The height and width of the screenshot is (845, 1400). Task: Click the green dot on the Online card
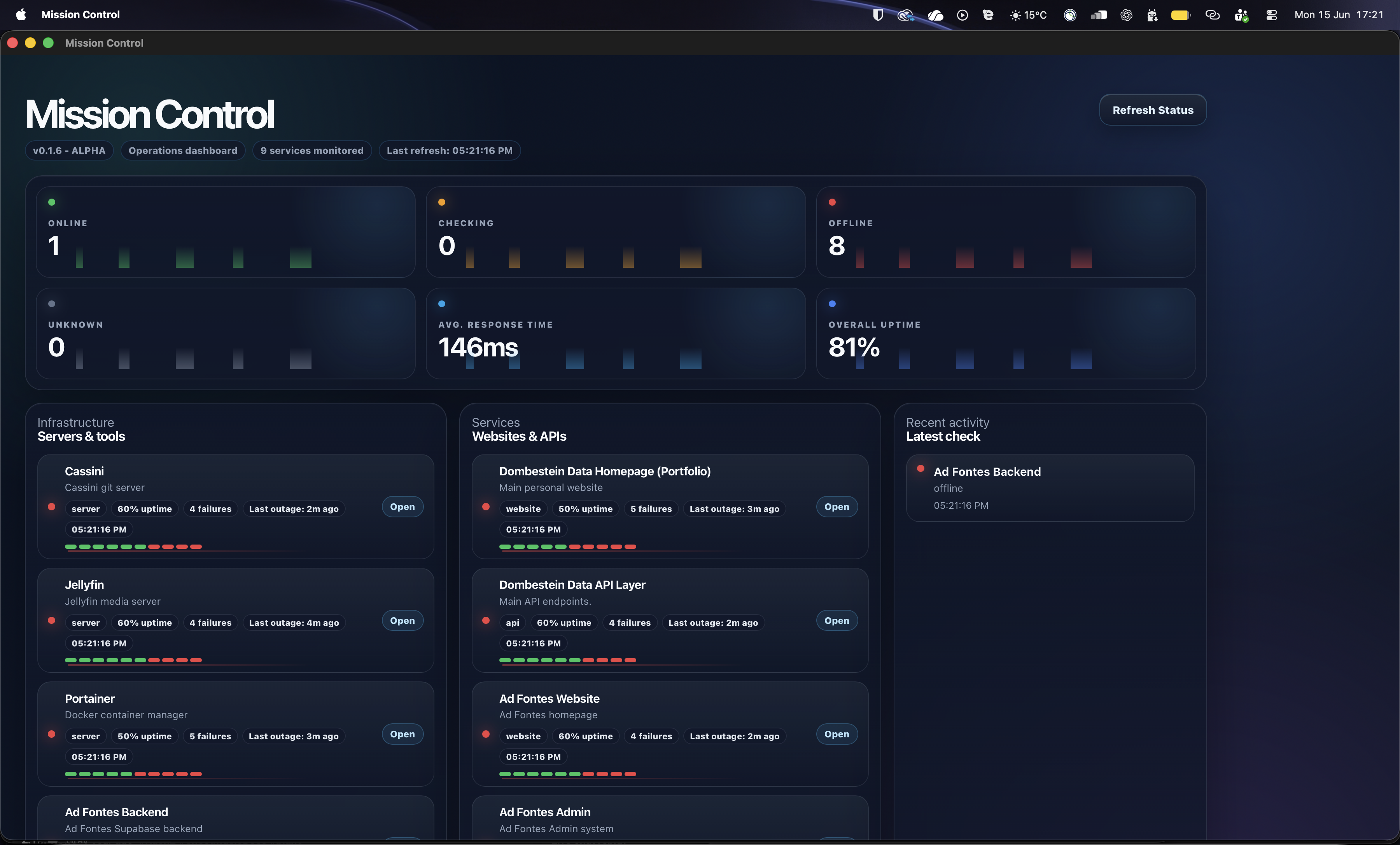(x=52, y=202)
